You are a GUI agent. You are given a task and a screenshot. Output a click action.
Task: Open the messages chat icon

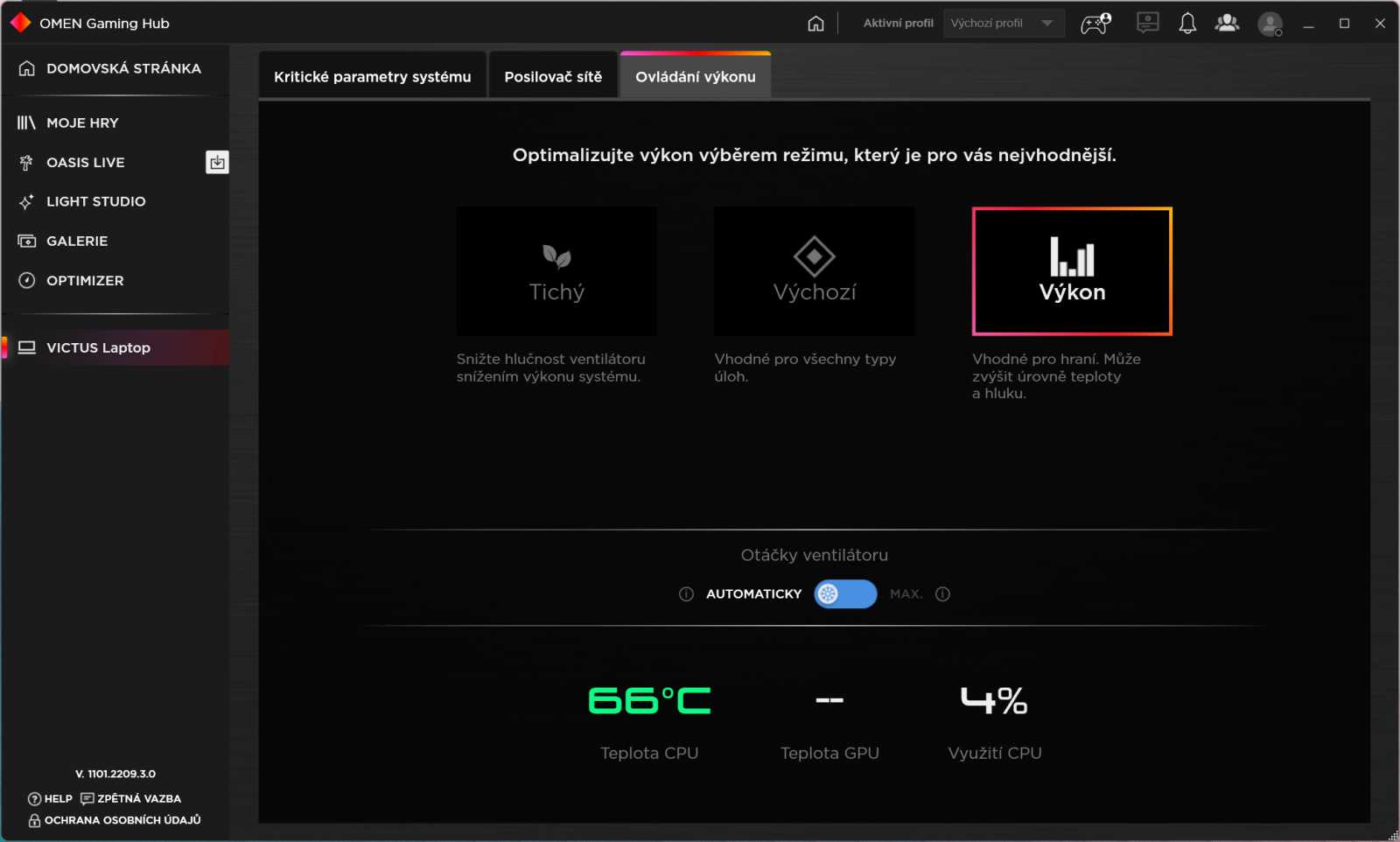pyautogui.click(x=1147, y=23)
